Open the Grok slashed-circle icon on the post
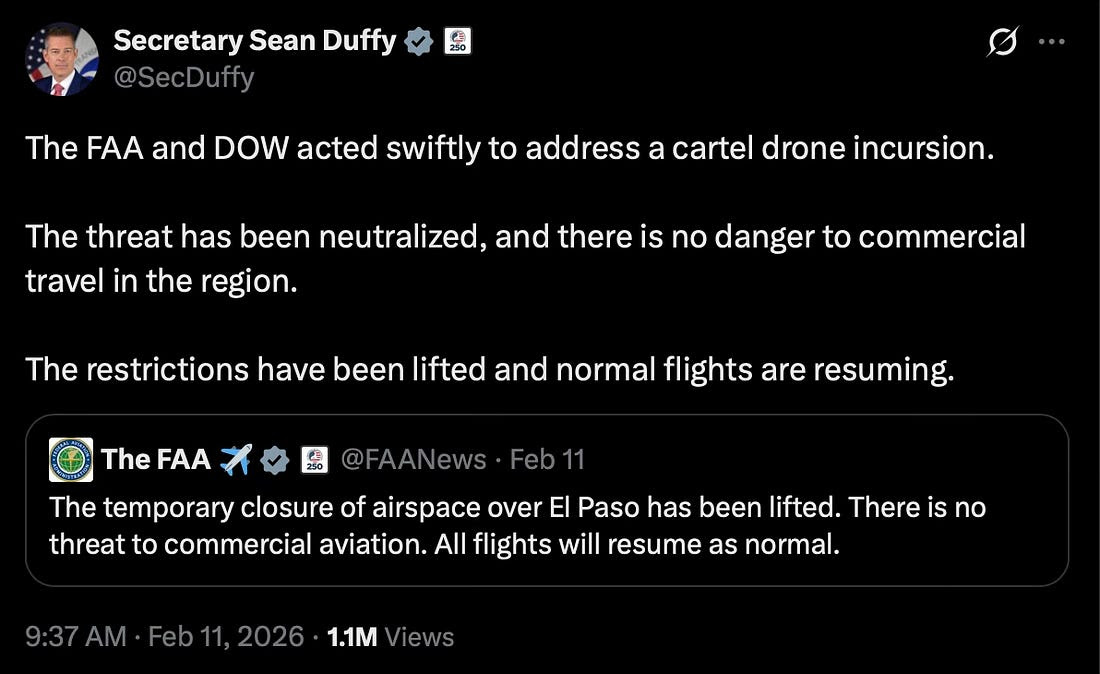Screen dimensions: 1100x674 [1001, 43]
